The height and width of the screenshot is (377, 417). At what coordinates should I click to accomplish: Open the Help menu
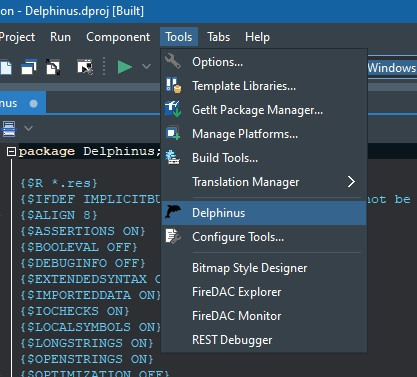point(257,37)
